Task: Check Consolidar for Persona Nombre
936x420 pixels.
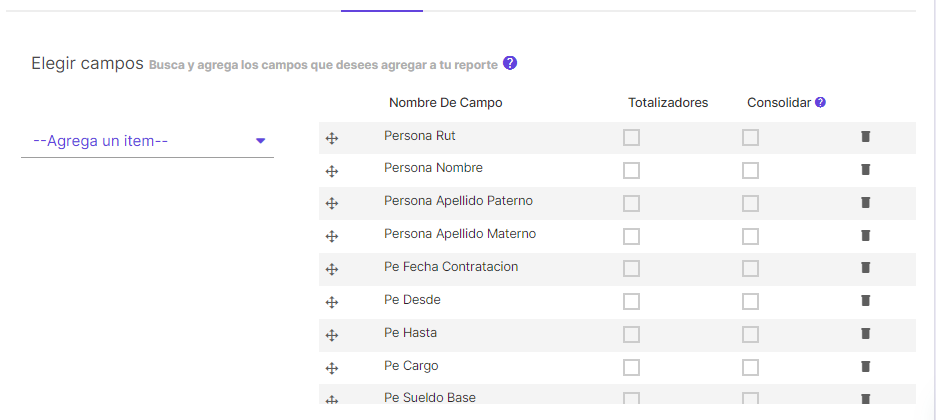Action: tap(750, 171)
